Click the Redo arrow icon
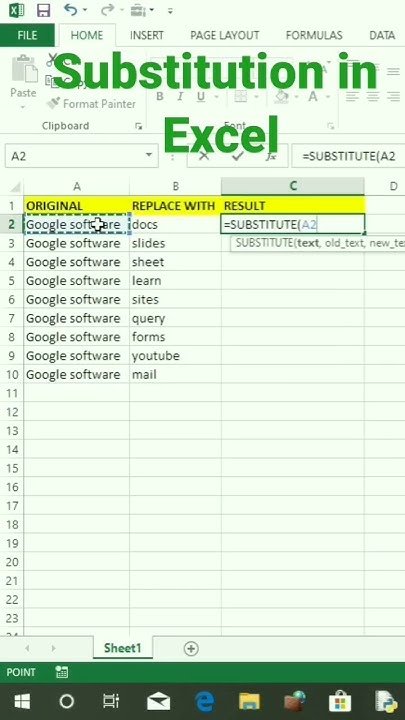This screenshot has height=720, width=405. point(107,10)
